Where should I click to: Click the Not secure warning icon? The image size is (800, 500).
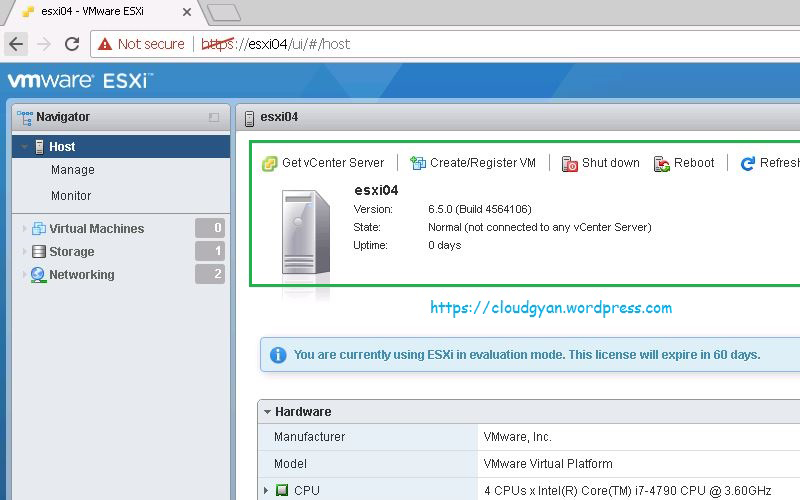click(105, 44)
